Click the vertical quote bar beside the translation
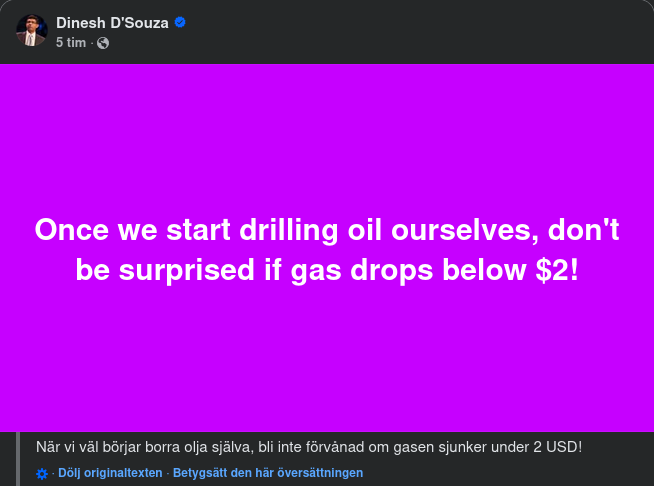This screenshot has height=486, width=654. coord(18,458)
